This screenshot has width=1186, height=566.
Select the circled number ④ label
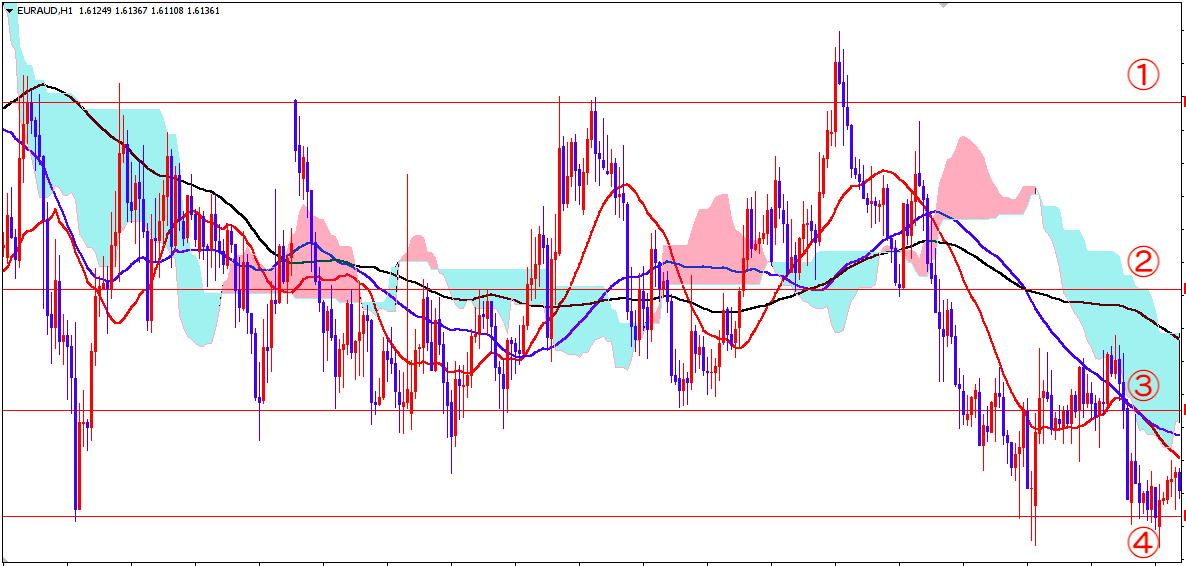pos(1143,543)
